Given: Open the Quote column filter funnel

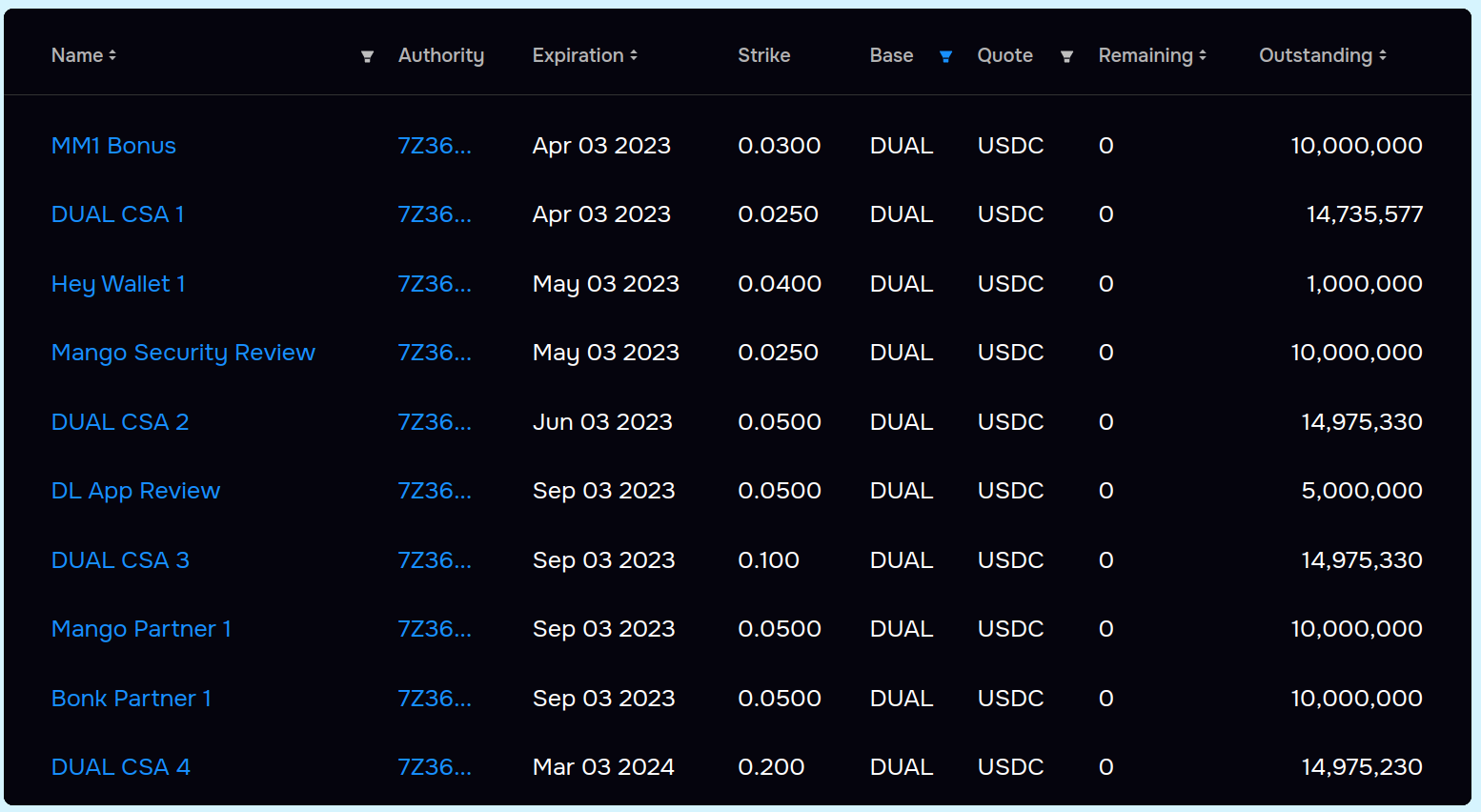Looking at the screenshot, I should [1066, 57].
